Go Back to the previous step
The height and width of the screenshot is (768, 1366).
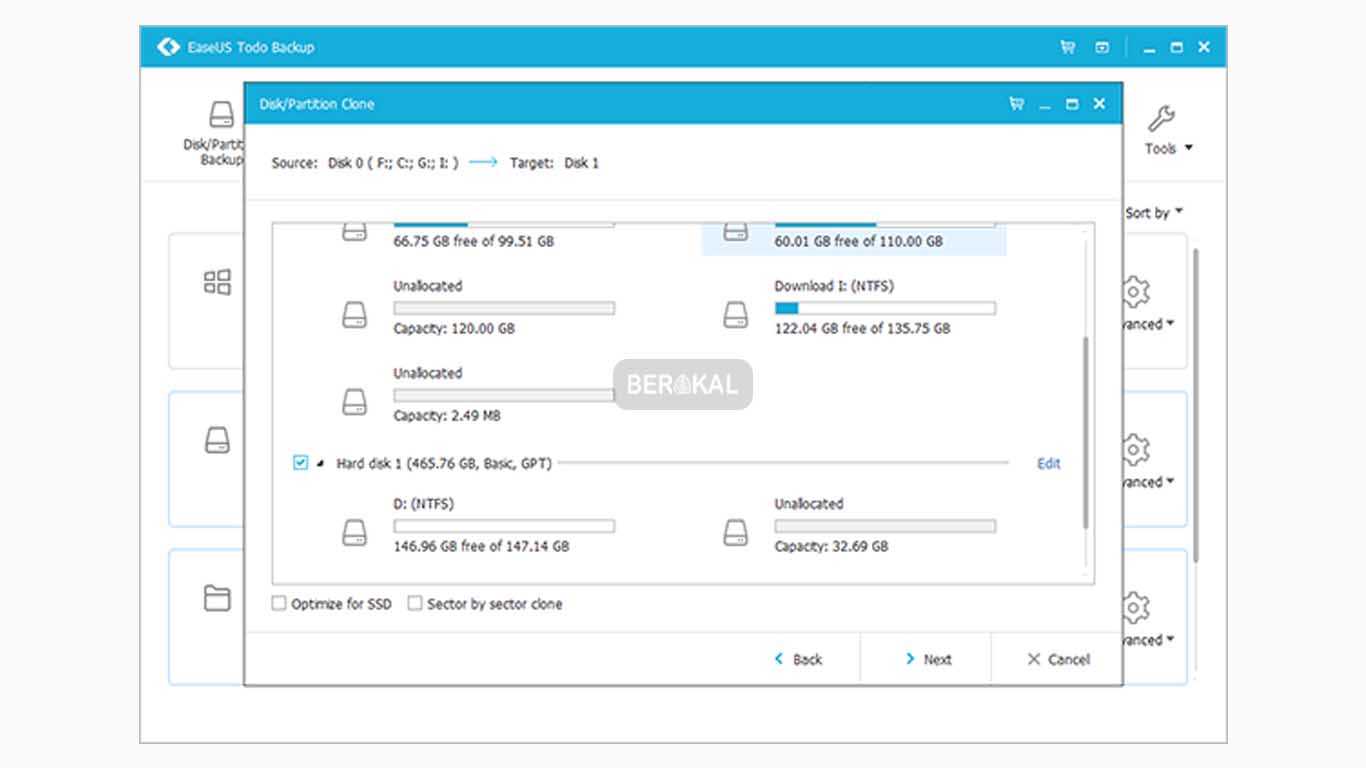coord(798,659)
